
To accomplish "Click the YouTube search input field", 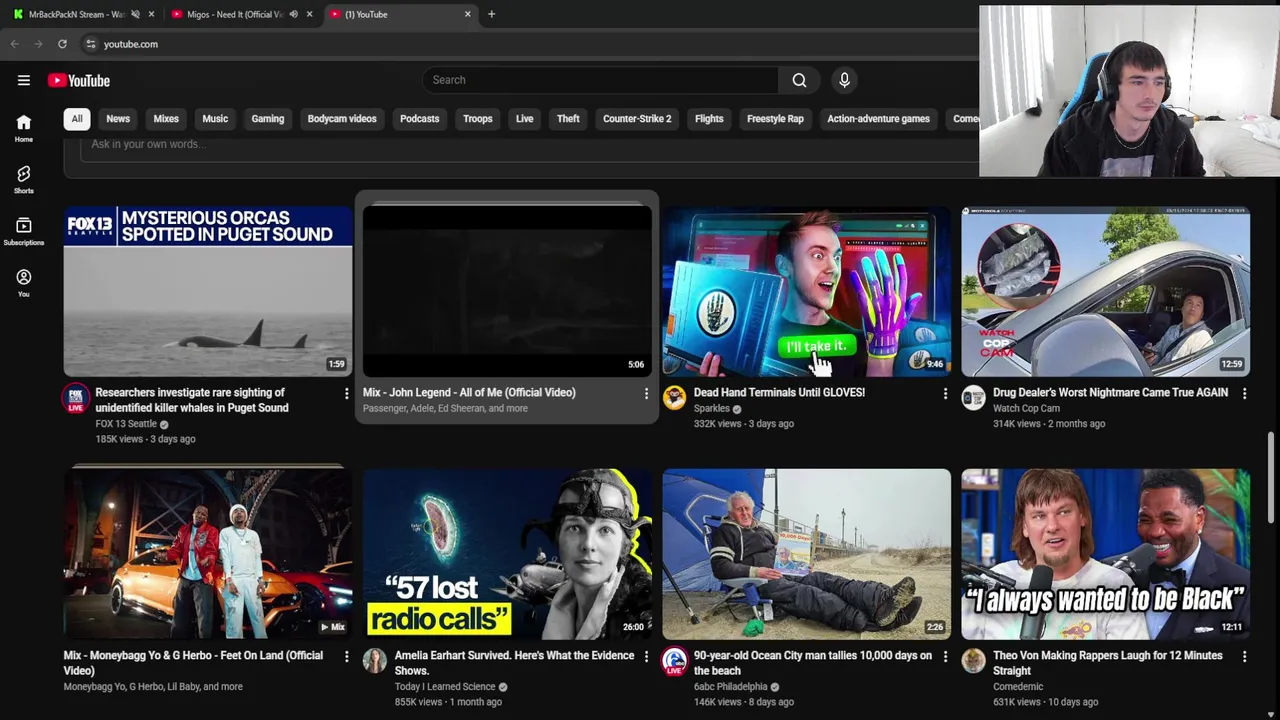I will coord(600,80).
